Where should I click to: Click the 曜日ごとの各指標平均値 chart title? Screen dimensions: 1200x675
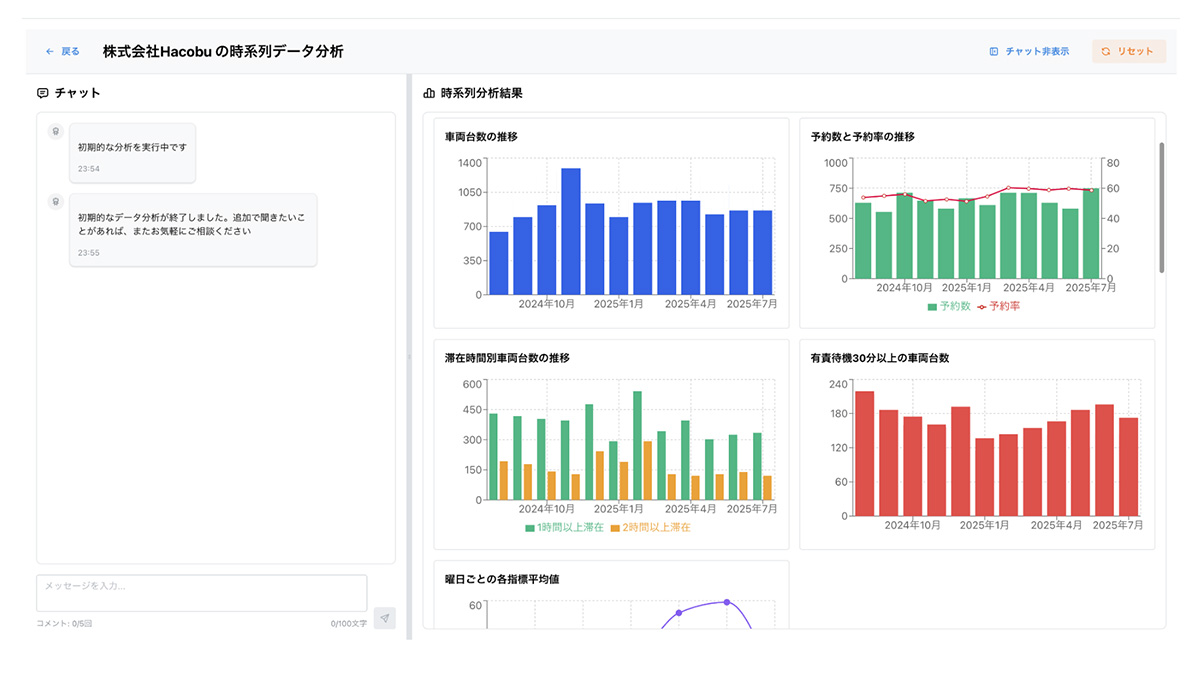[501, 578]
